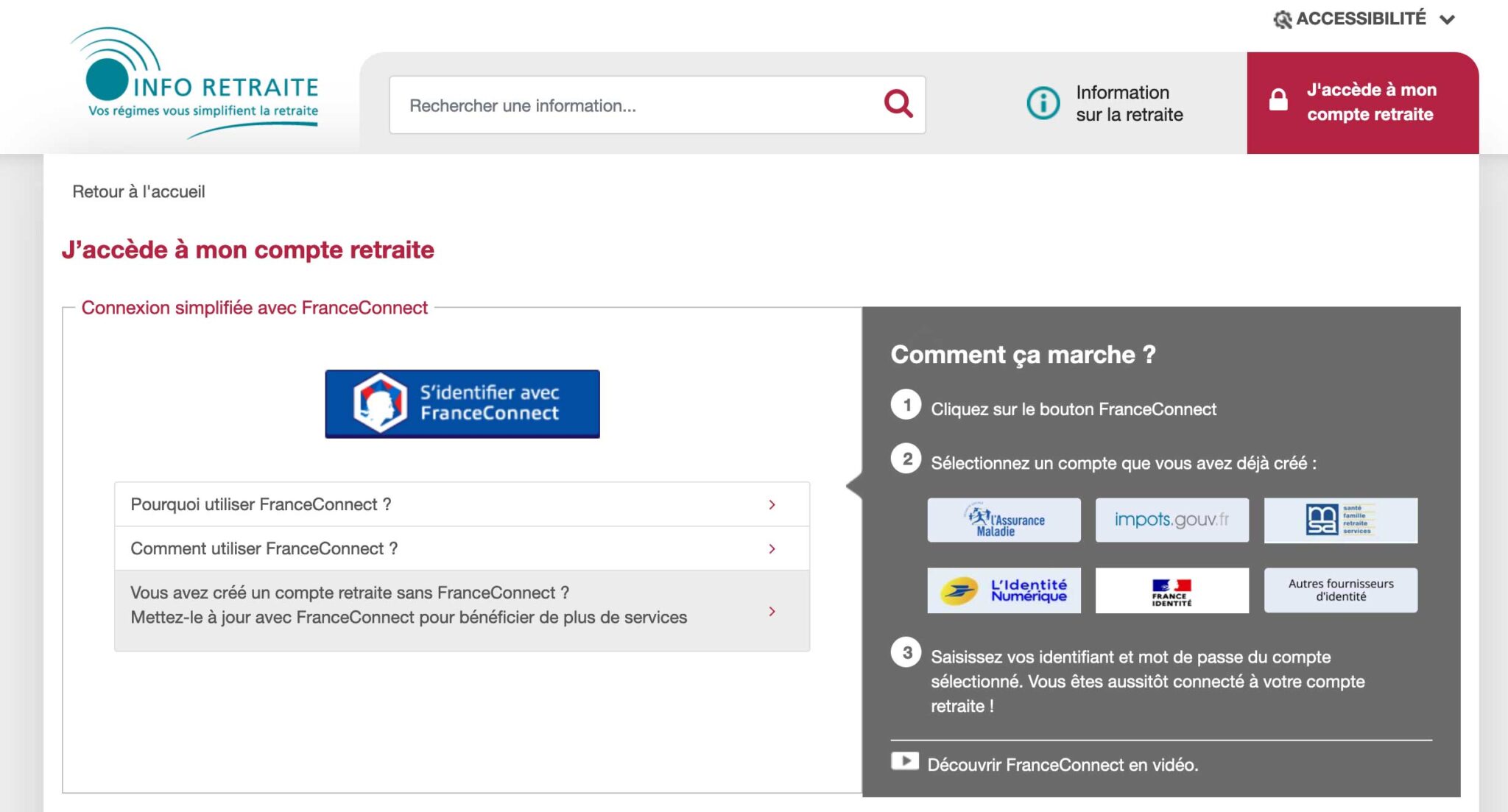Click the accessibility wrench icon
1508x812 pixels.
1283,19
